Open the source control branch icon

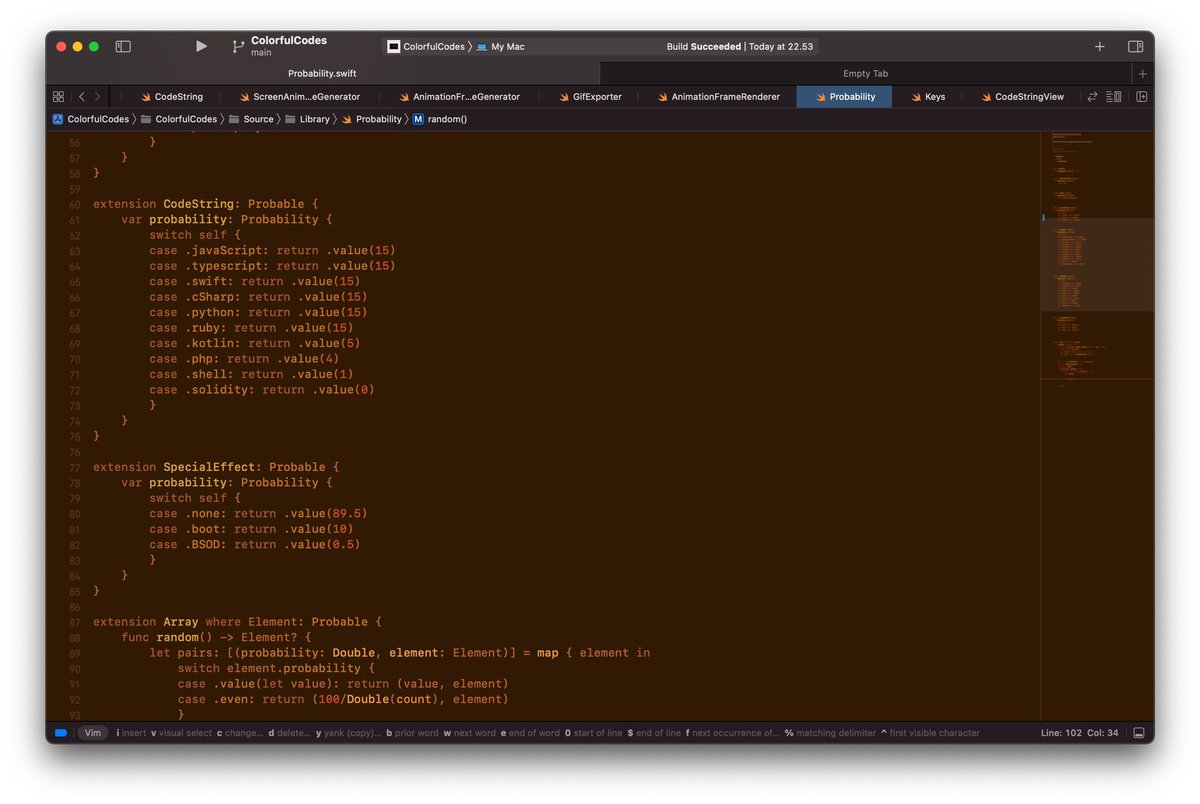pyautogui.click(x=238, y=46)
